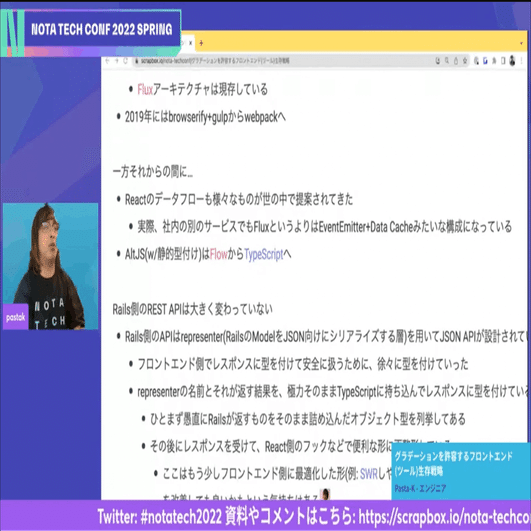The image size is (531, 531).
Task: Click the line starting 'Rails側のAPIはrepresenter'
Action: [x=326, y=337]
